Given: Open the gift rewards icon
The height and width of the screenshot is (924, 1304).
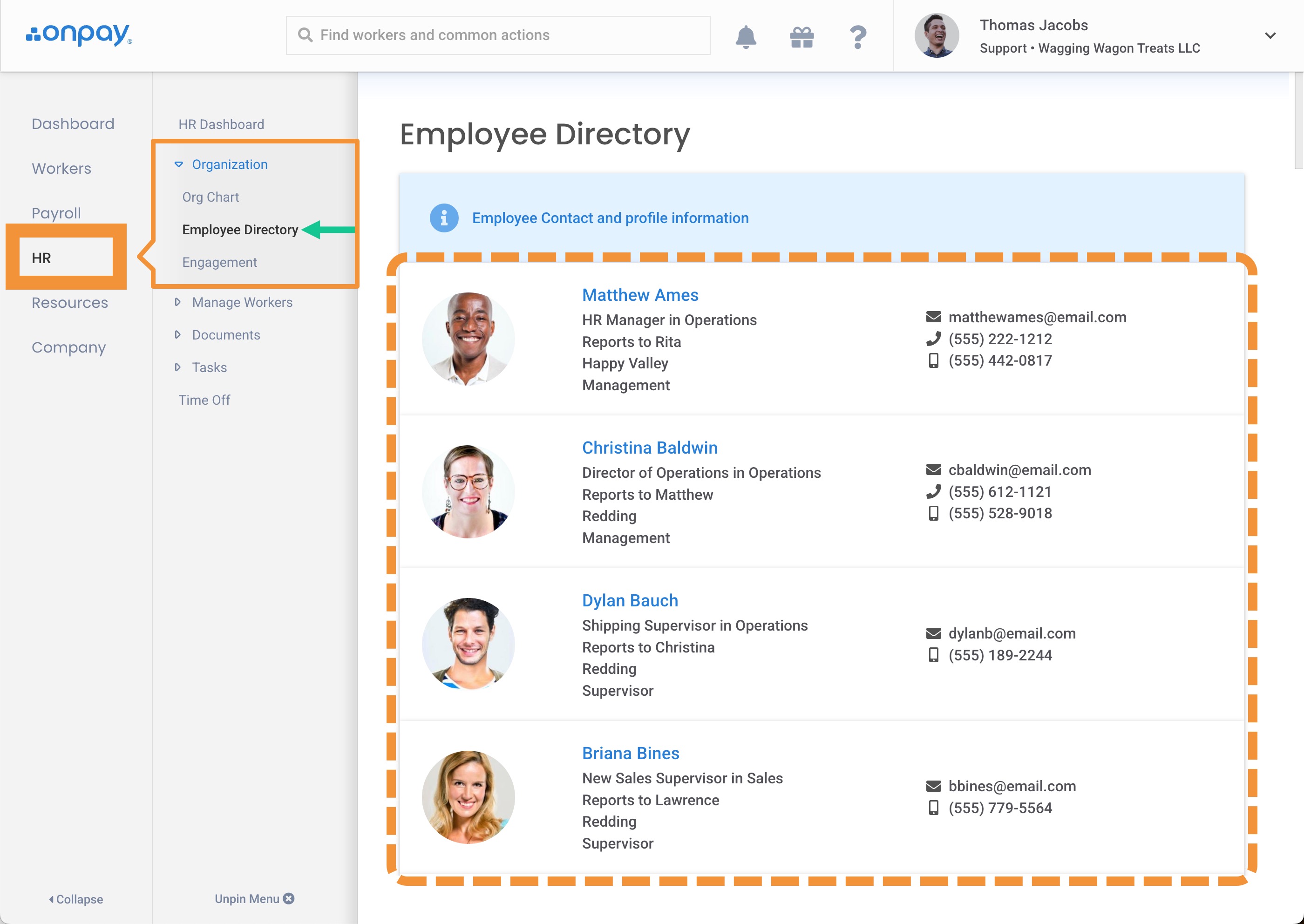Looking at the screenshot, I should coord(801,37).
